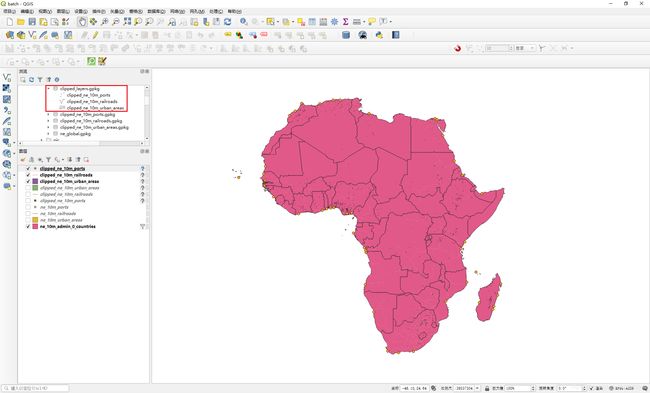This screenshot has height=393, width=650.
Task: Open the first menu in menu bar
Action: click(x=9, y=11)
